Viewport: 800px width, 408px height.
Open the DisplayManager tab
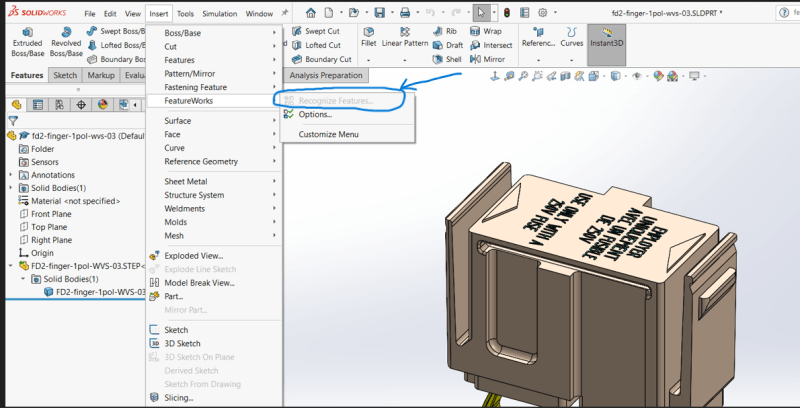click(x=103, y=105)
